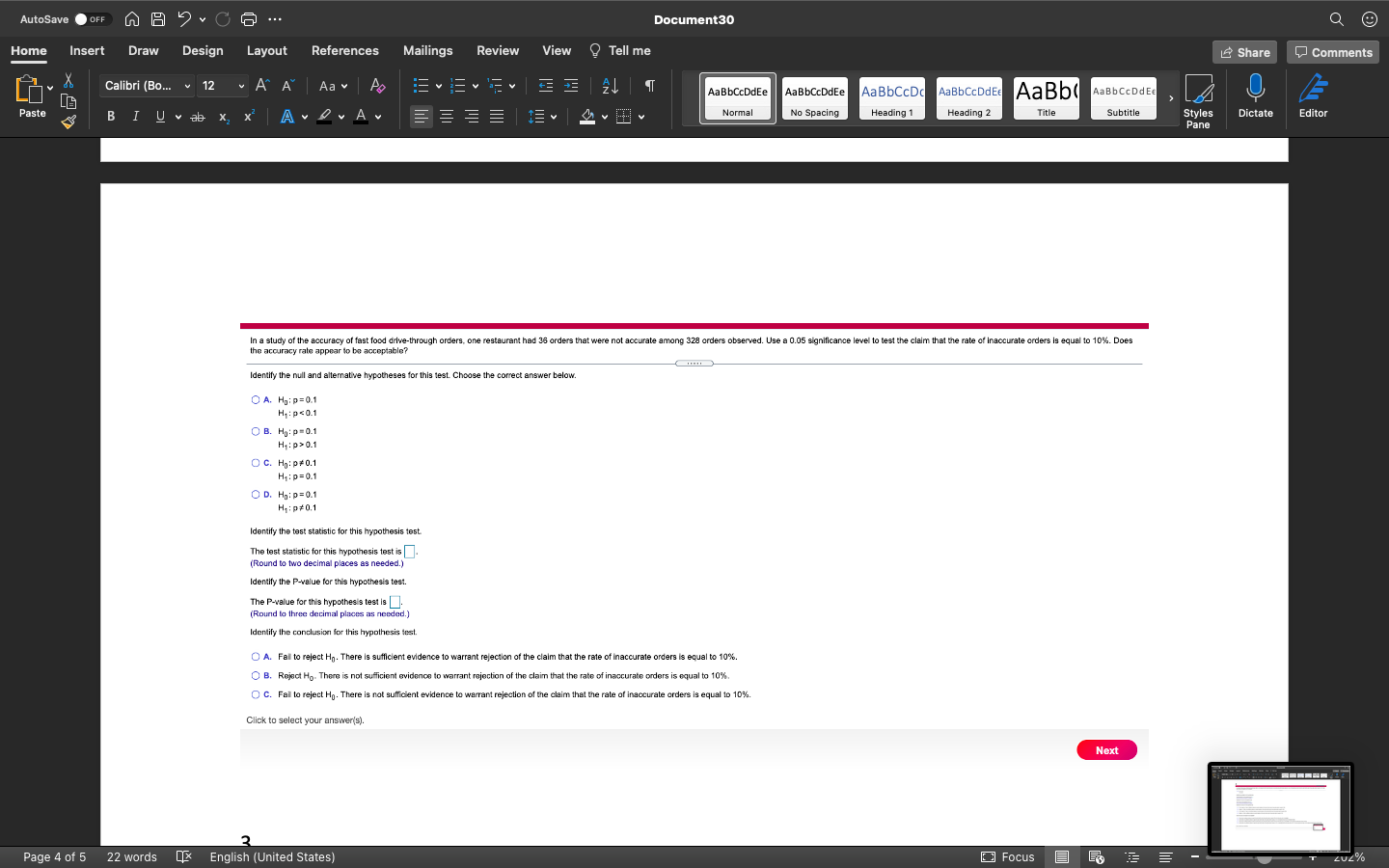Apply superscript formatting
The height and width of the screenshot is (868, 1389).
[x=249, y=117]
